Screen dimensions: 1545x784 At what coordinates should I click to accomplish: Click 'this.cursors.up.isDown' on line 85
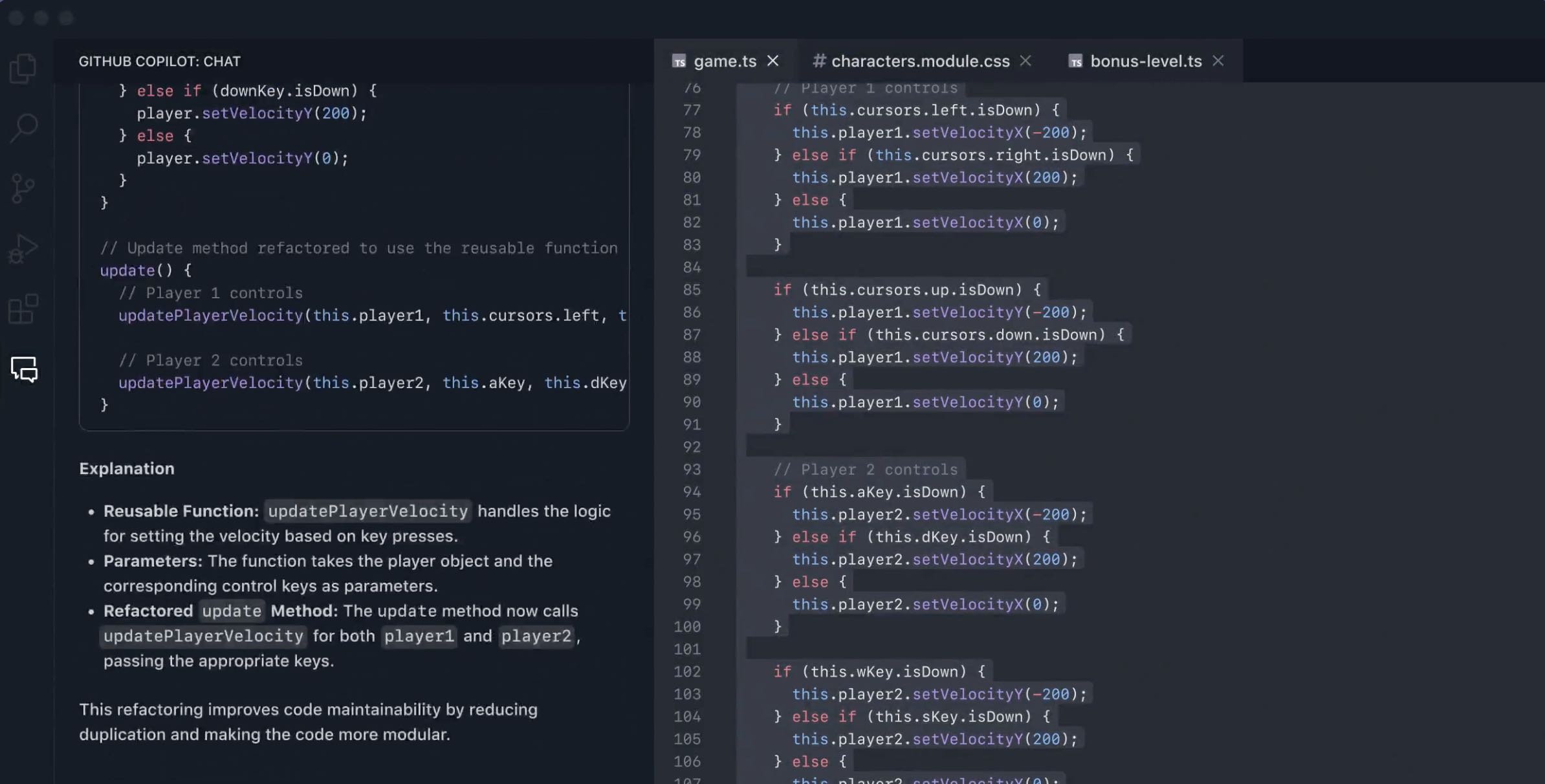912,290
